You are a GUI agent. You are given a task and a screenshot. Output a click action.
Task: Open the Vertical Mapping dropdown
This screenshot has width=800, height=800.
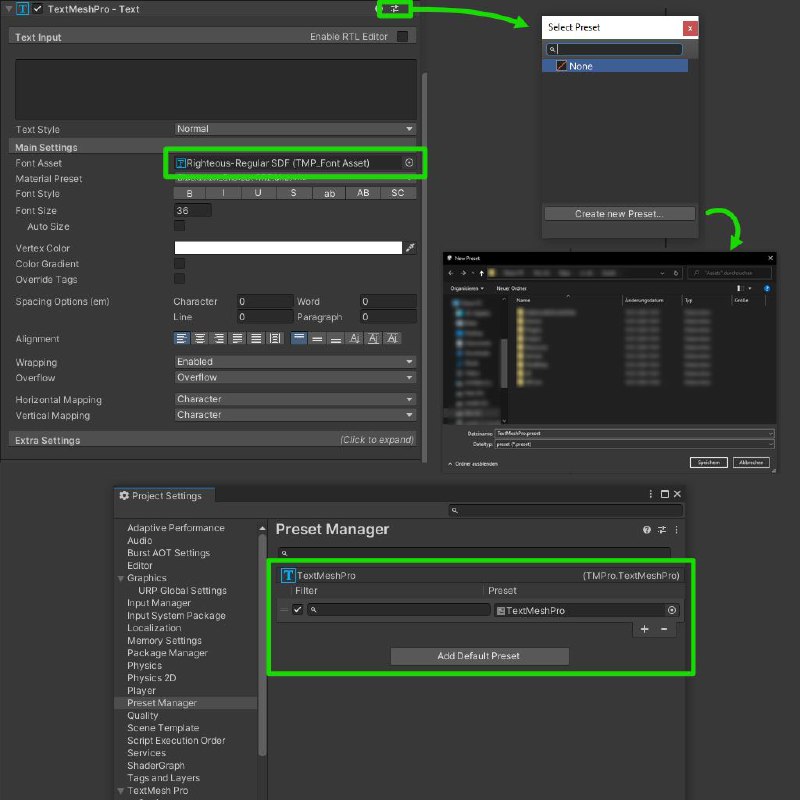click(295, 415)
